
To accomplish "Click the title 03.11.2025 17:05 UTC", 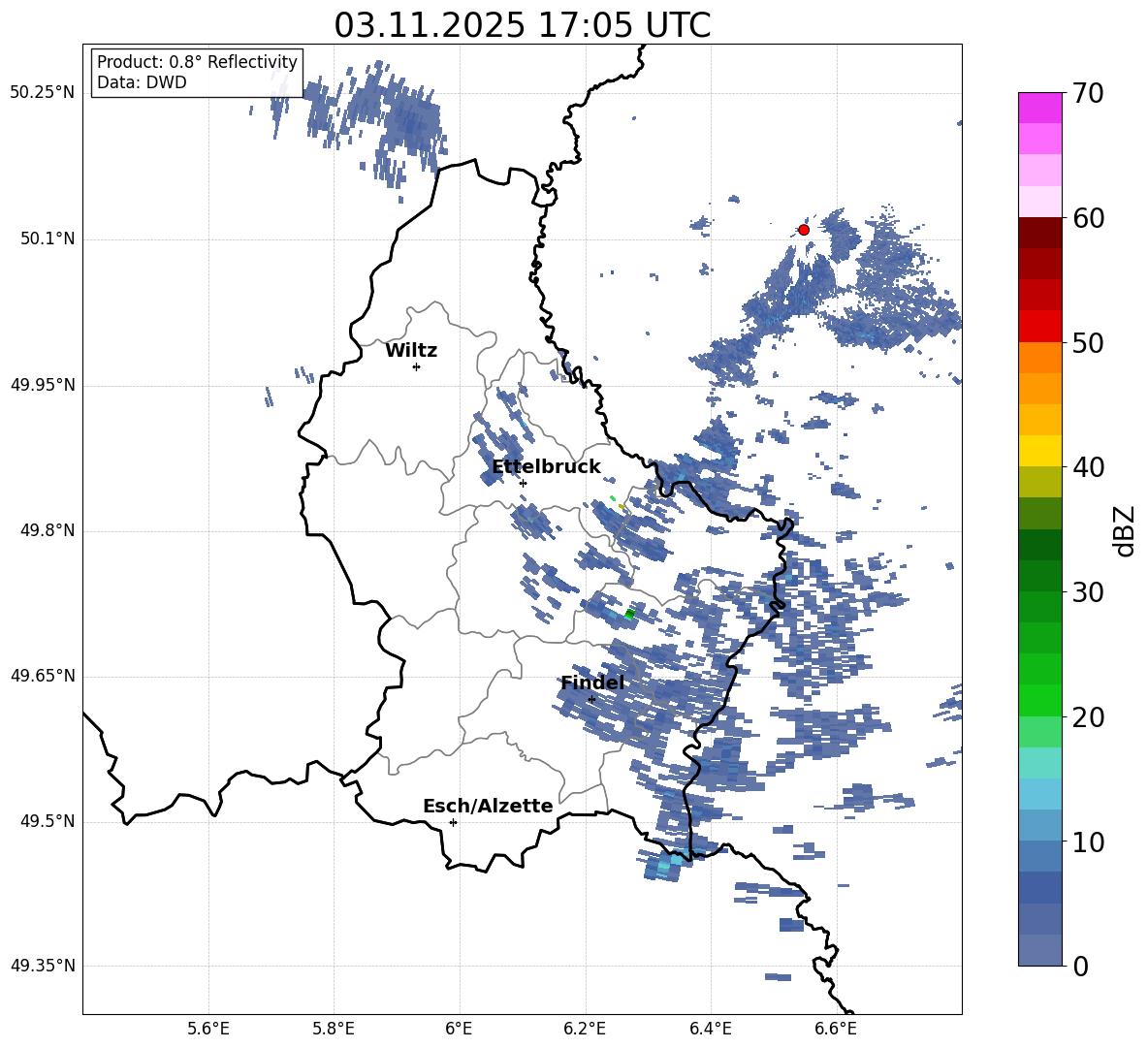I will (522, 25).
